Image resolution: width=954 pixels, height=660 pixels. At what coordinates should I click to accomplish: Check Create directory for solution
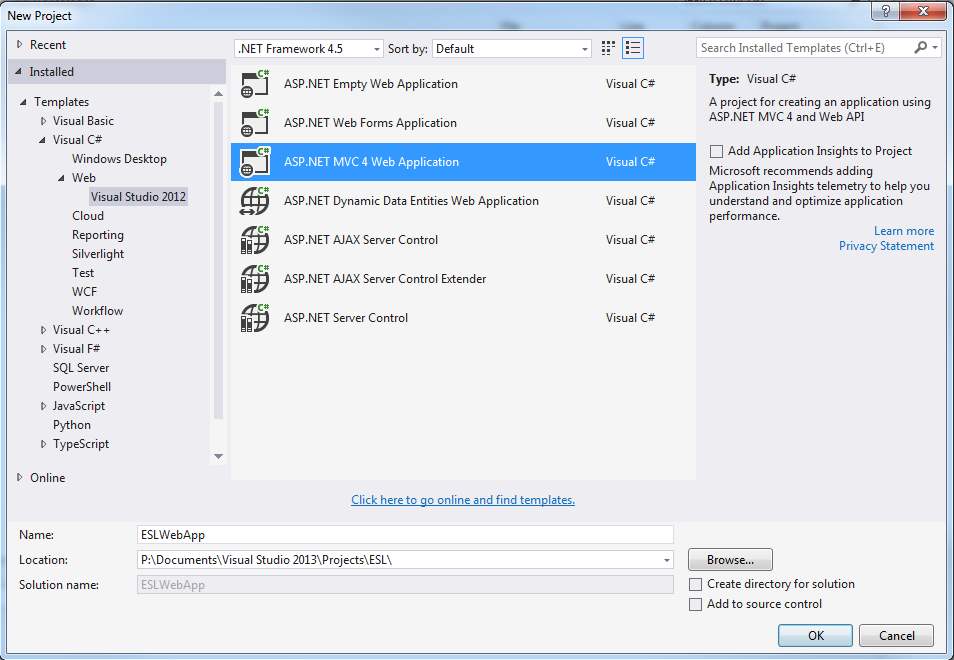(695, 584)
